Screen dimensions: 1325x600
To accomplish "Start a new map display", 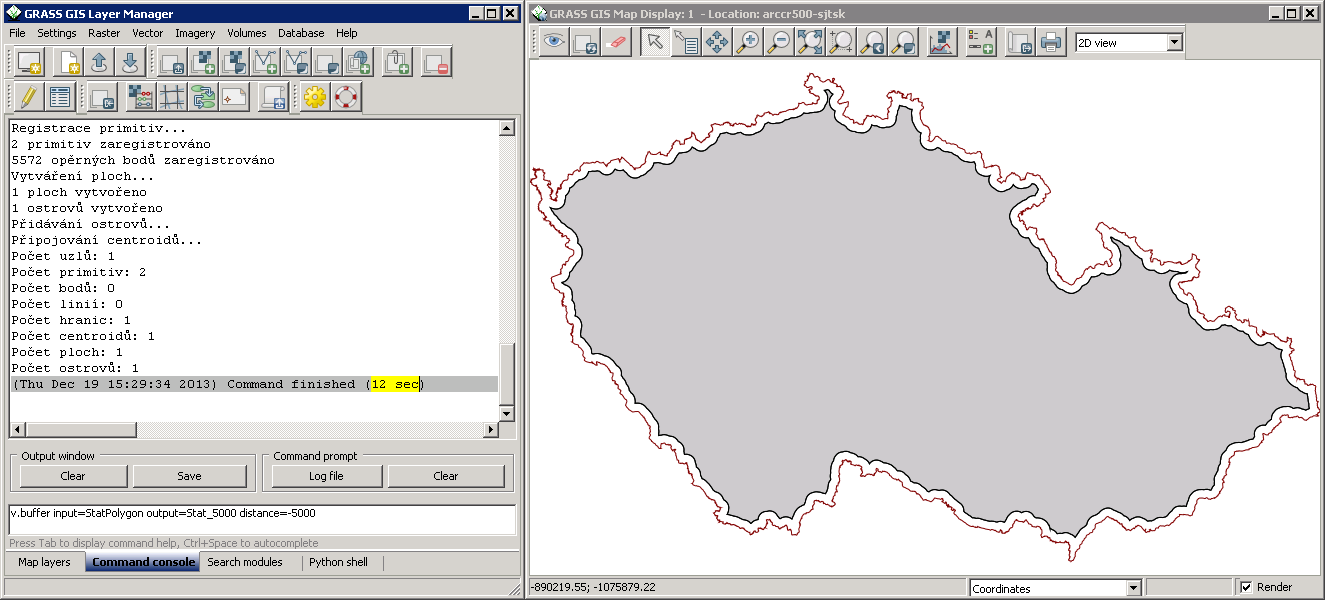I will (x=28, y=63).
